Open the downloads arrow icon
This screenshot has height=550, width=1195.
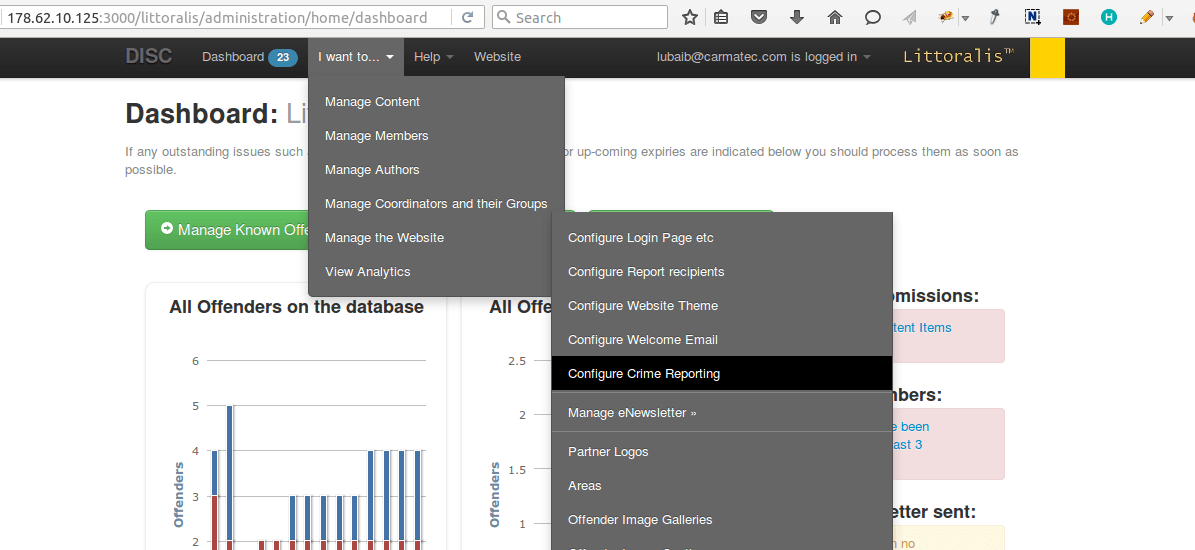point(797,17)
